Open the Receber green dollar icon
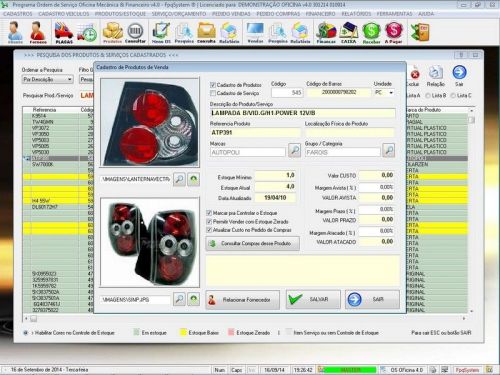Screen dimensions: 500x375 [371, 33]
